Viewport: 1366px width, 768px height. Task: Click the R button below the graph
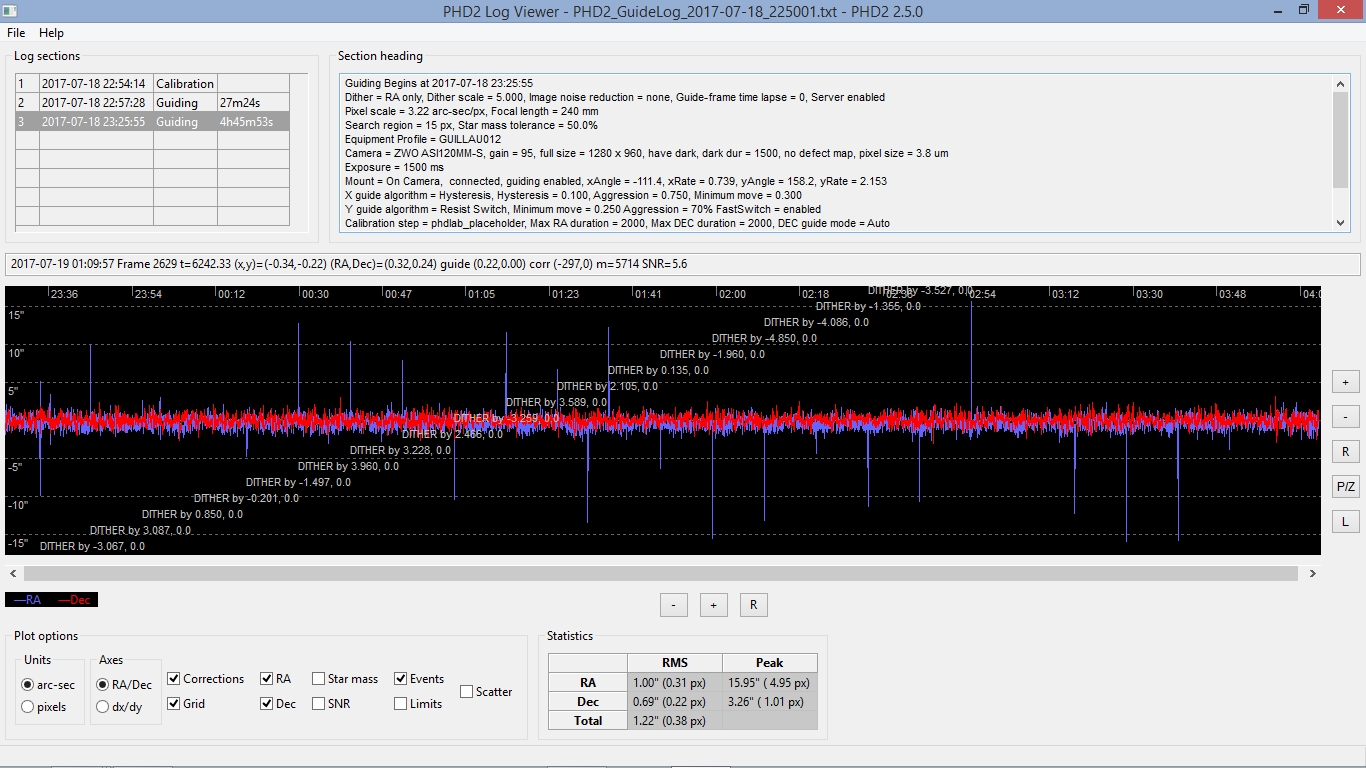[753, 605]
